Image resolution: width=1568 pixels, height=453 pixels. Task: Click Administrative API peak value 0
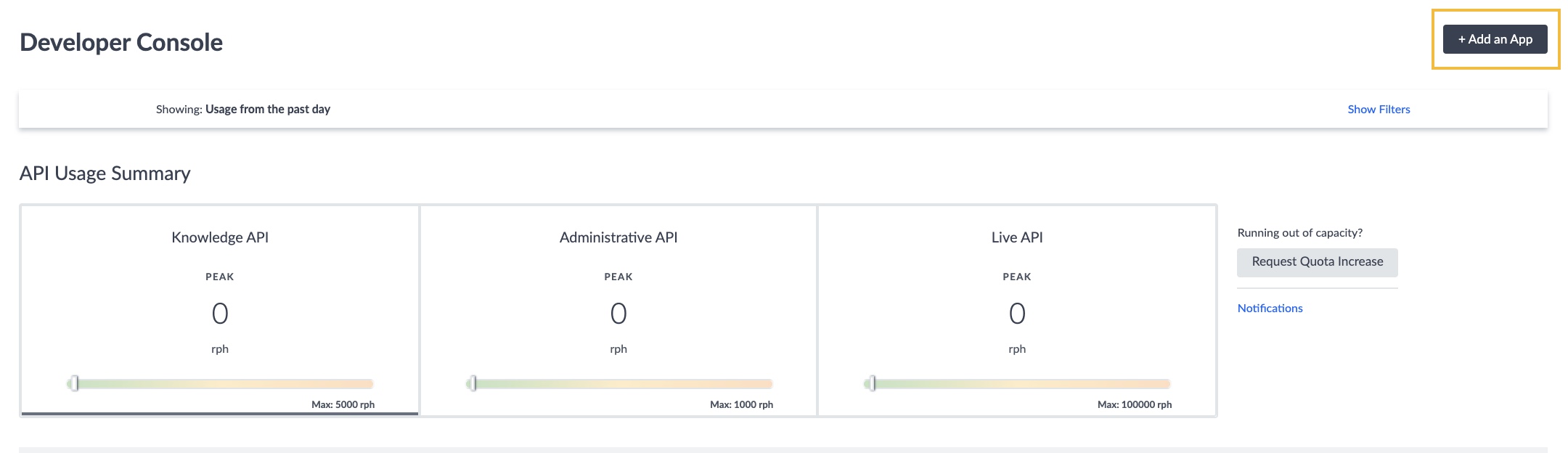click(x=618, y=314)
